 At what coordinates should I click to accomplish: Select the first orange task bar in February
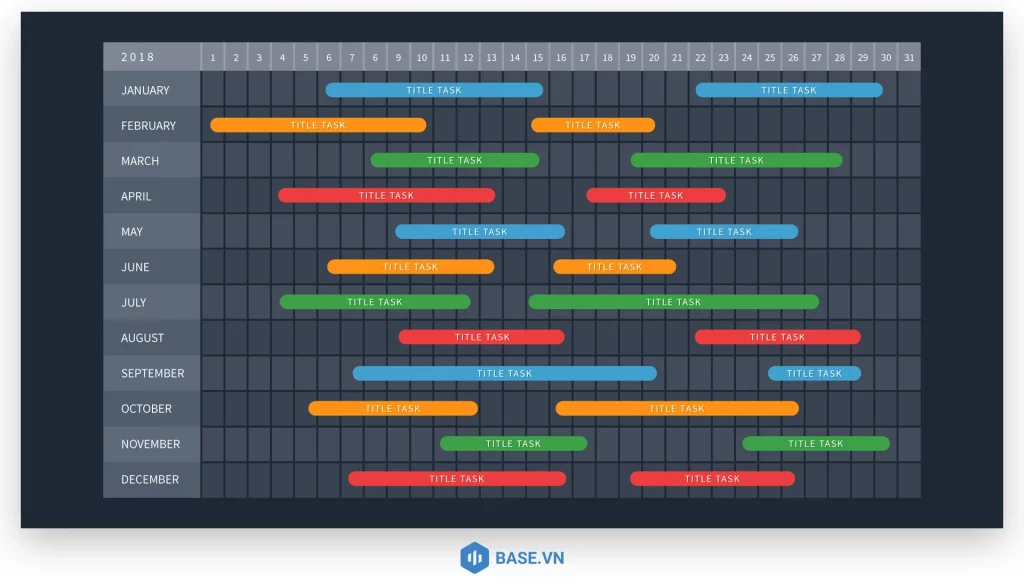pos(318,125)
